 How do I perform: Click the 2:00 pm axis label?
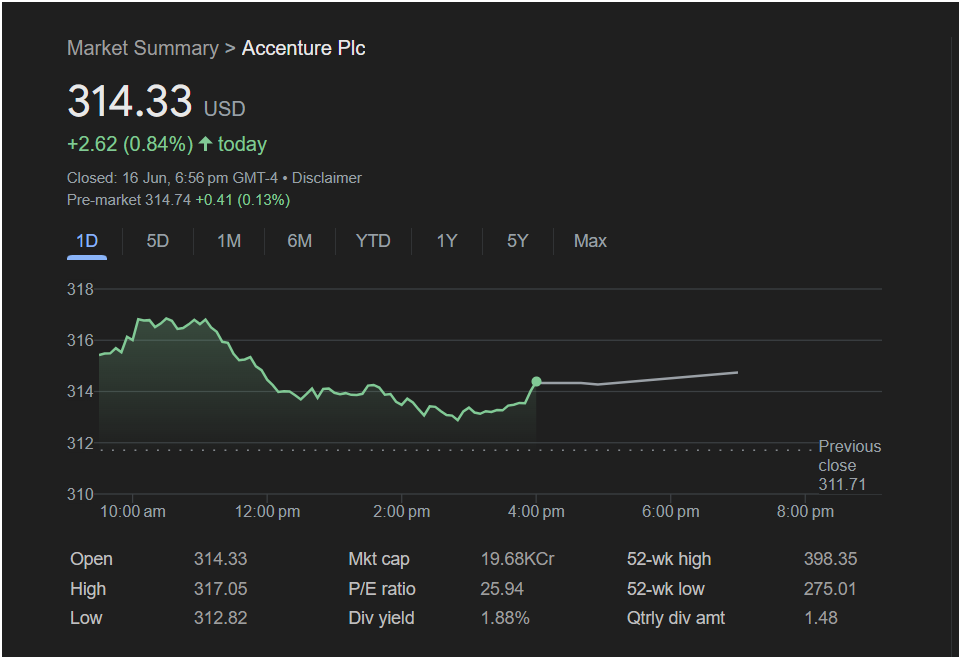(401, 511)
